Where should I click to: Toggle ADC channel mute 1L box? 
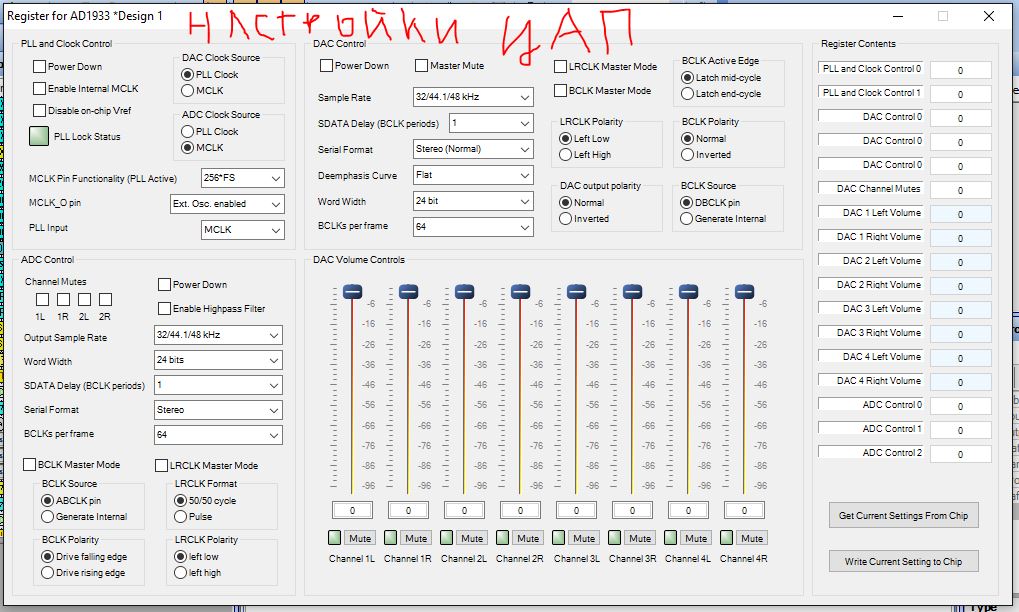point(42,299)
